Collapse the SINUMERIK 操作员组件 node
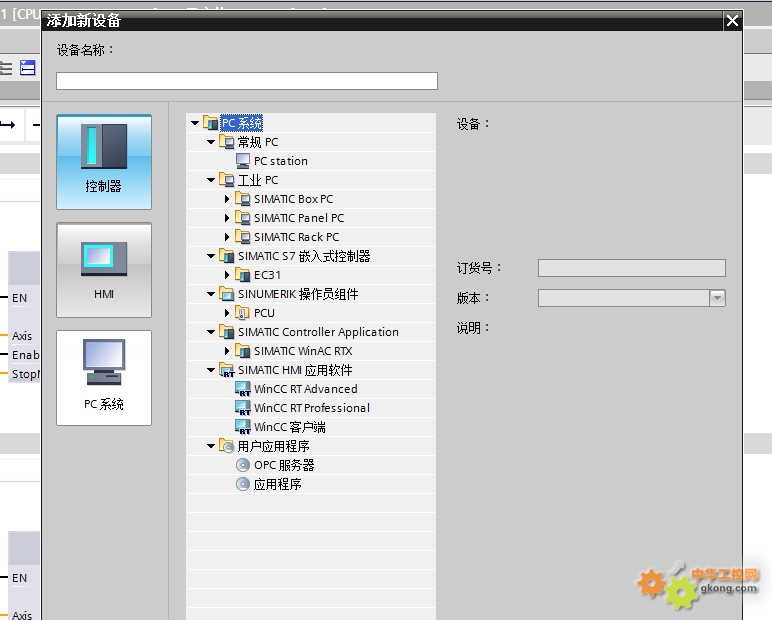This screenshot has height=620, width=772. pyautogui.click(x=211, y=294)
